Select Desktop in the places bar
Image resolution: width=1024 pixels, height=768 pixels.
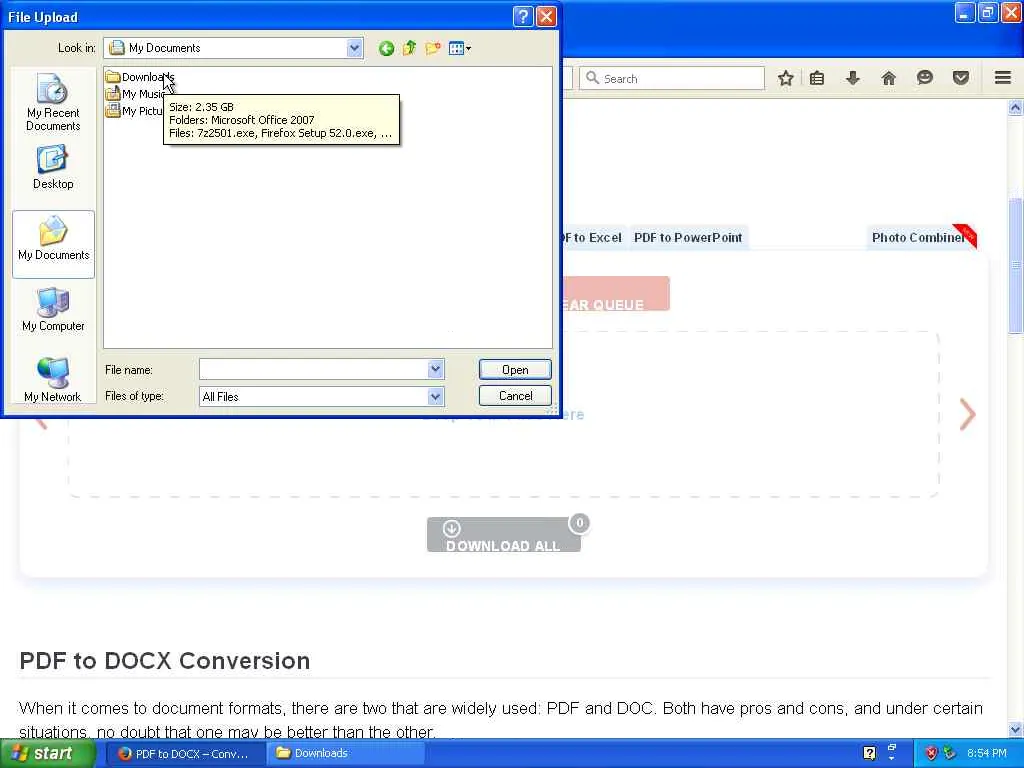pos(53,168)
